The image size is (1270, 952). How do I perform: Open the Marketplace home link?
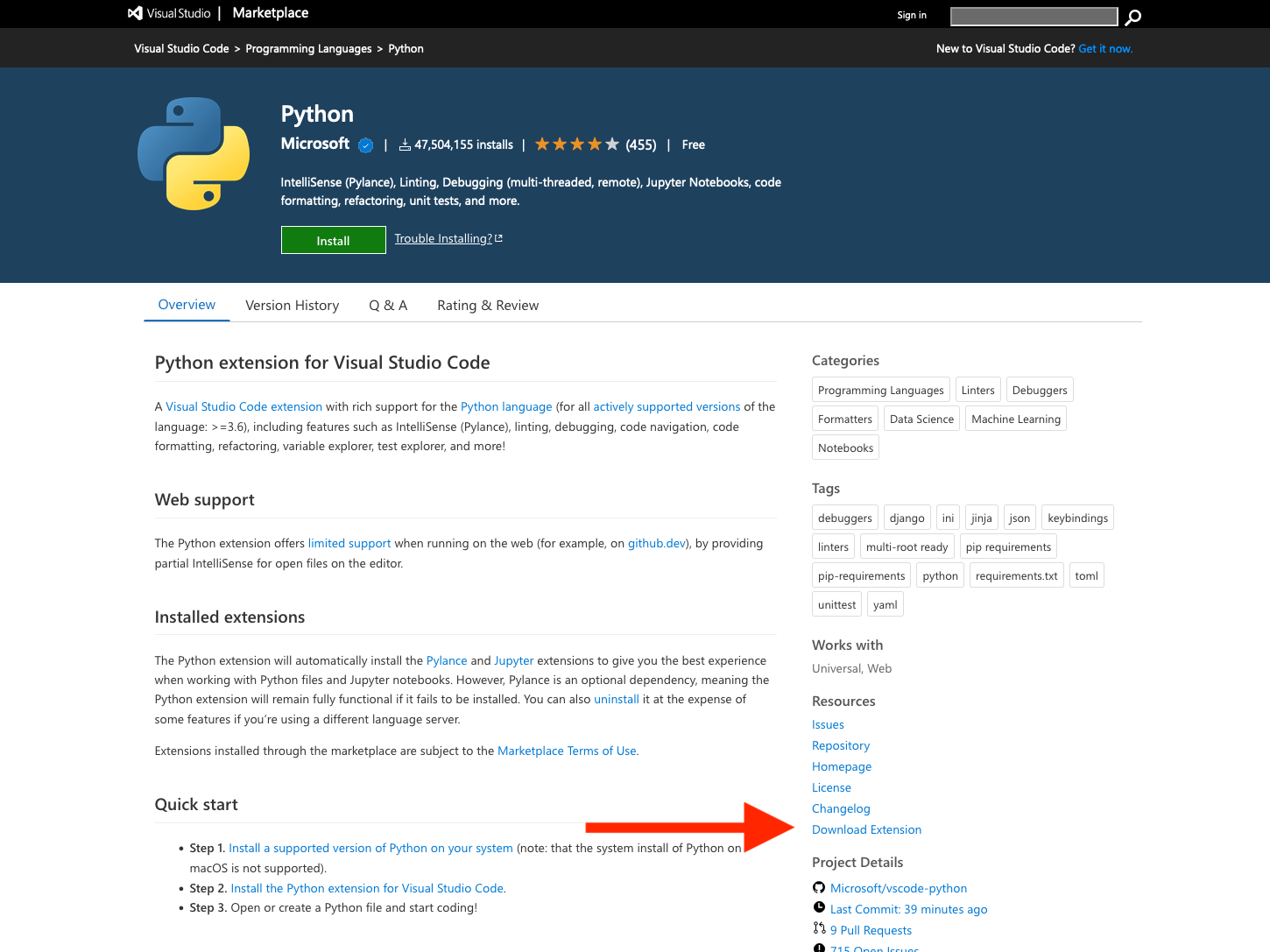pos(271,13)
